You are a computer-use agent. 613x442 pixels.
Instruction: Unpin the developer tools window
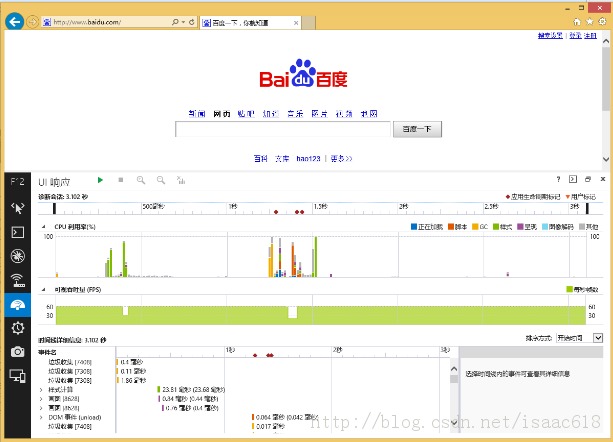(588, 179)
